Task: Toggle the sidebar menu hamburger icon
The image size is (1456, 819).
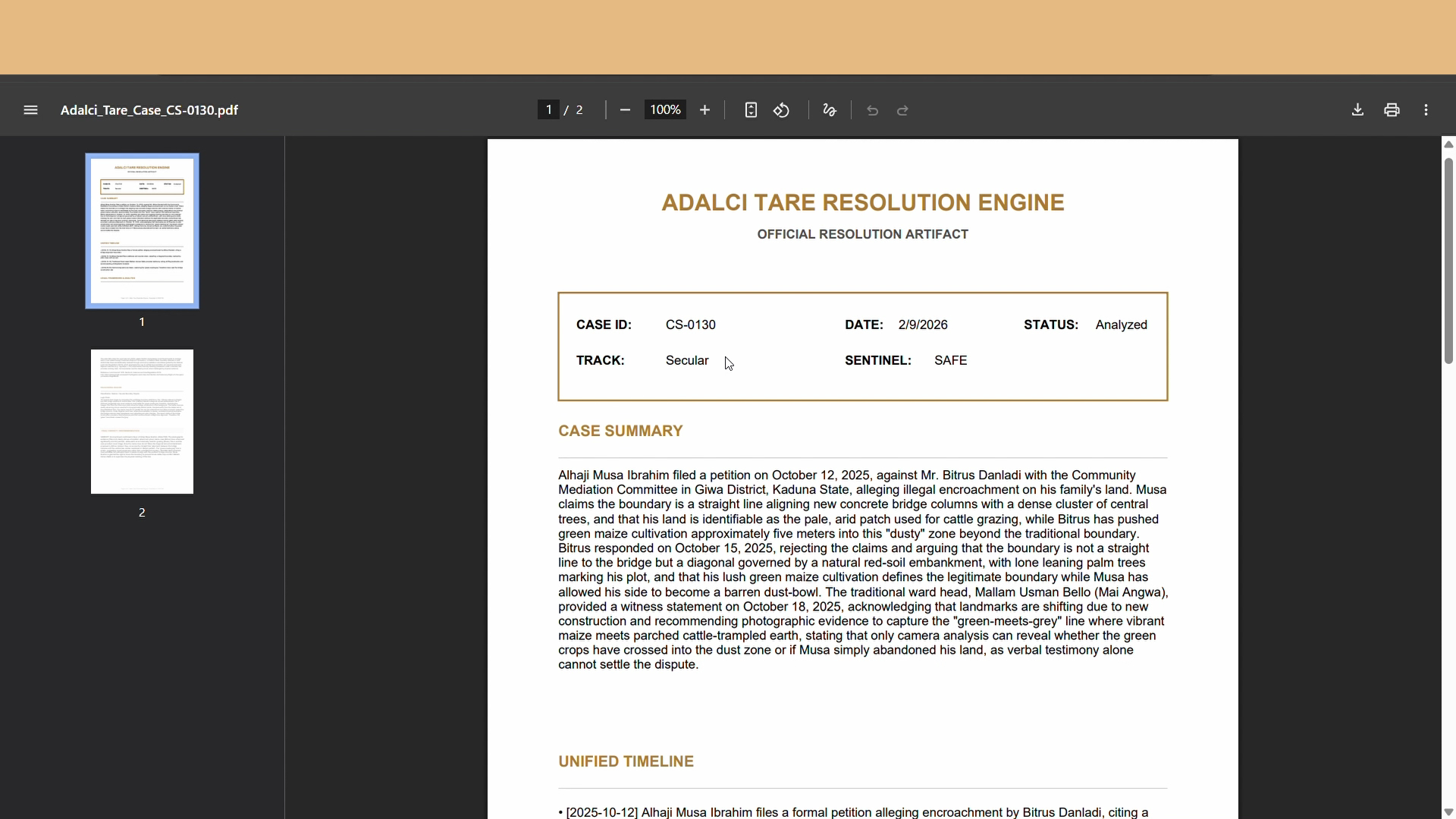Action: tap(30, 110)
